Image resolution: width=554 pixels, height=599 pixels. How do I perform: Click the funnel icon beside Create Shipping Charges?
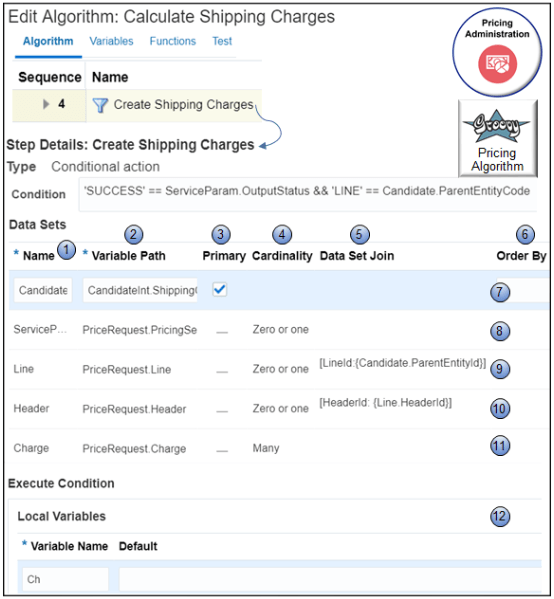[100, 105]
